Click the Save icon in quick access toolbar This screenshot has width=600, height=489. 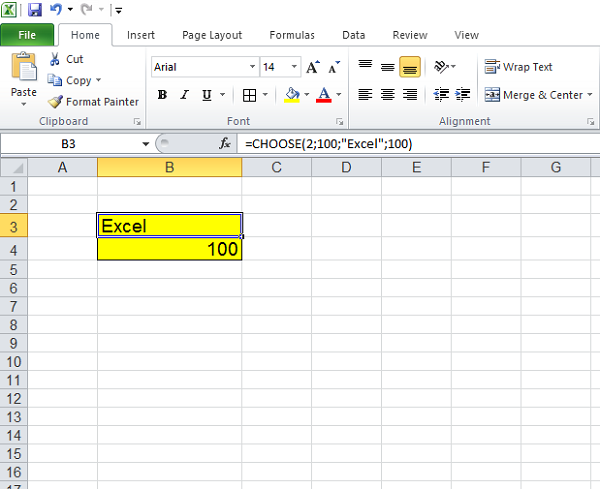coord(34,10)
